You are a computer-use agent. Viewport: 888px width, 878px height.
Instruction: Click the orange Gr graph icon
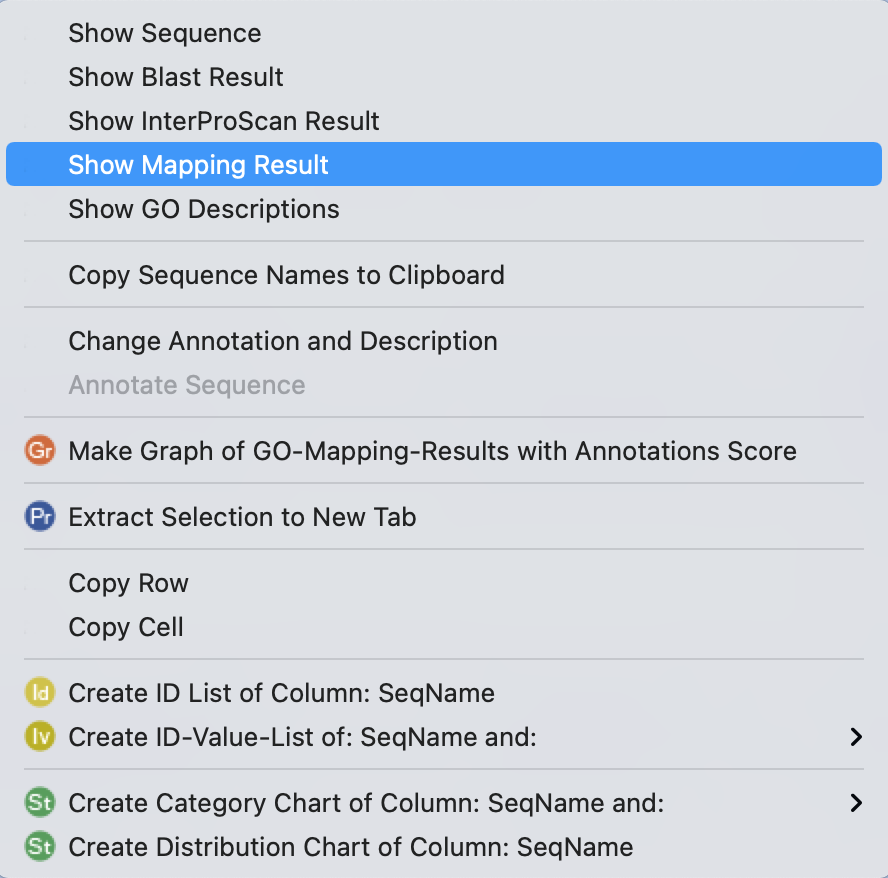[x=41, y=451]
